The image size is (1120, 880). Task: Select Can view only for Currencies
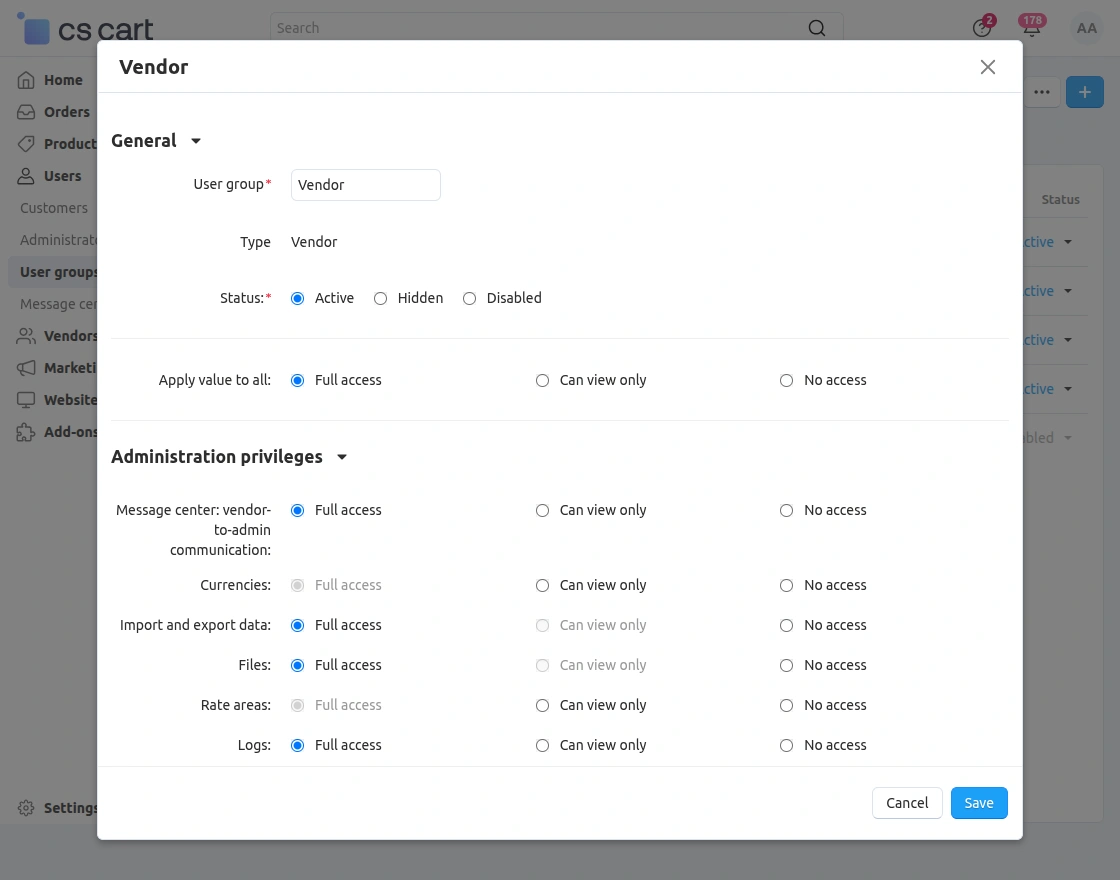click(542, 585)
